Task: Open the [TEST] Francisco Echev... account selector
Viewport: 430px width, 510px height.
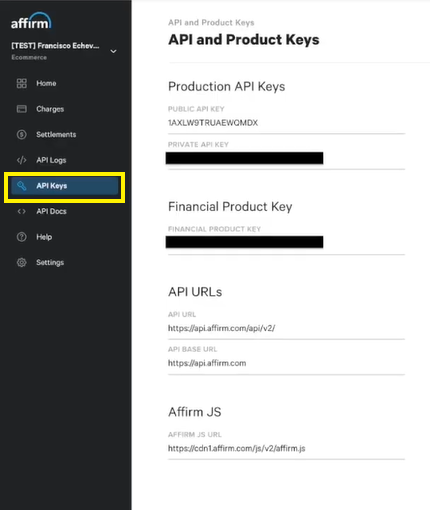Action: 55,46
